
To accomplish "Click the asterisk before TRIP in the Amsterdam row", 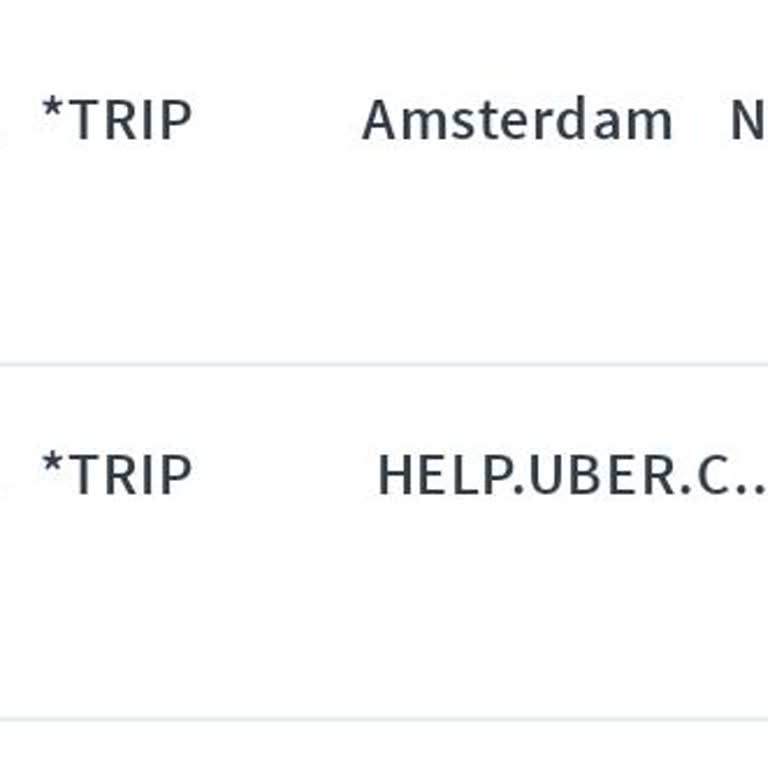I will click(x=52, y=108).
